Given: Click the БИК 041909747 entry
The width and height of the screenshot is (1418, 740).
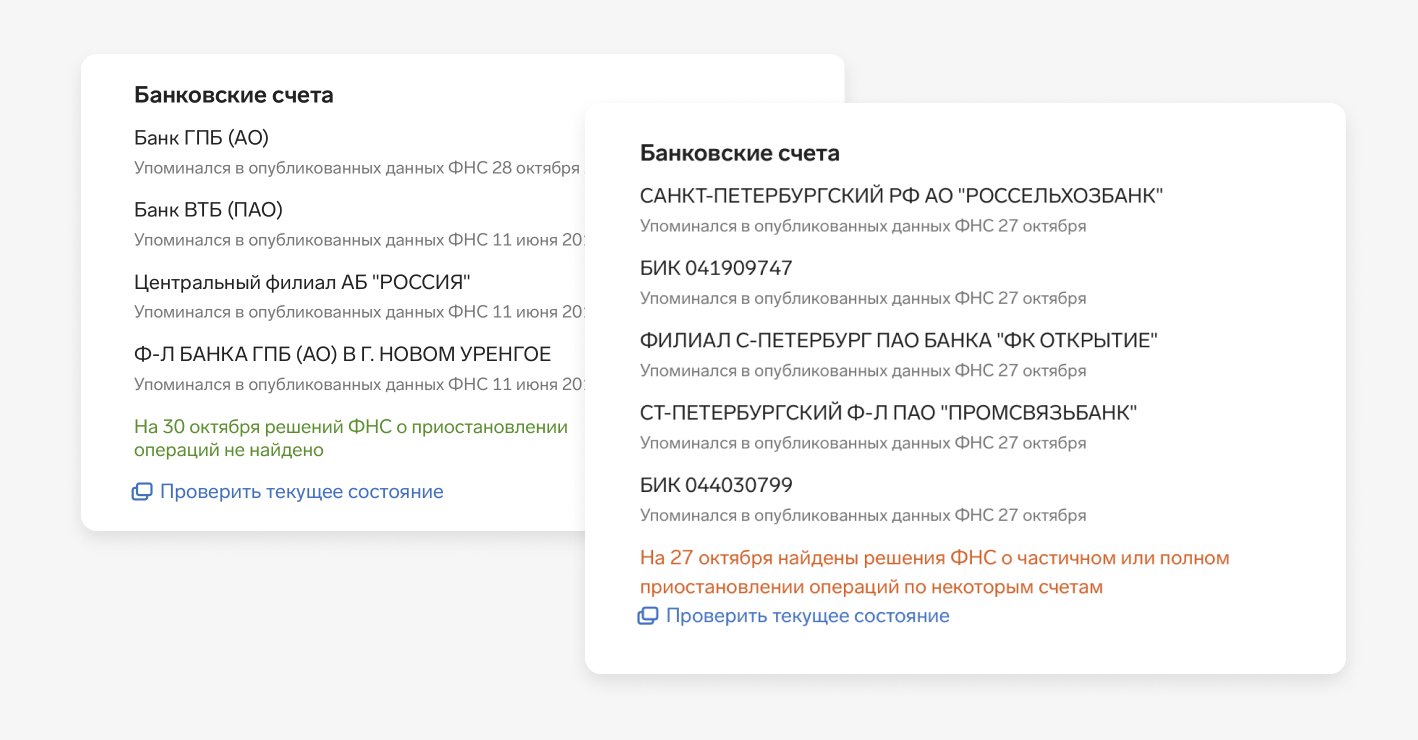Looking at the screenshot, I should coord(716,268).
